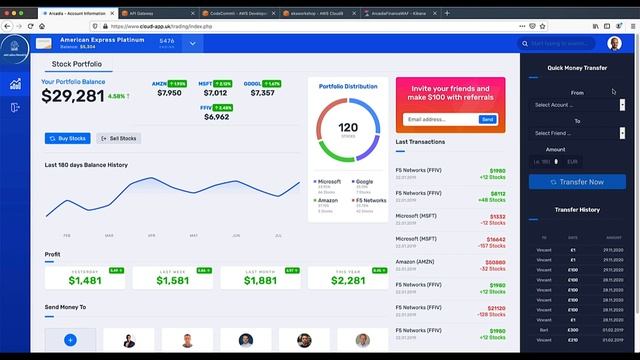The height and width of the screenshot is (360, 640).
Task: Open the Select Friend dropdown
Action: pos(577,133)
